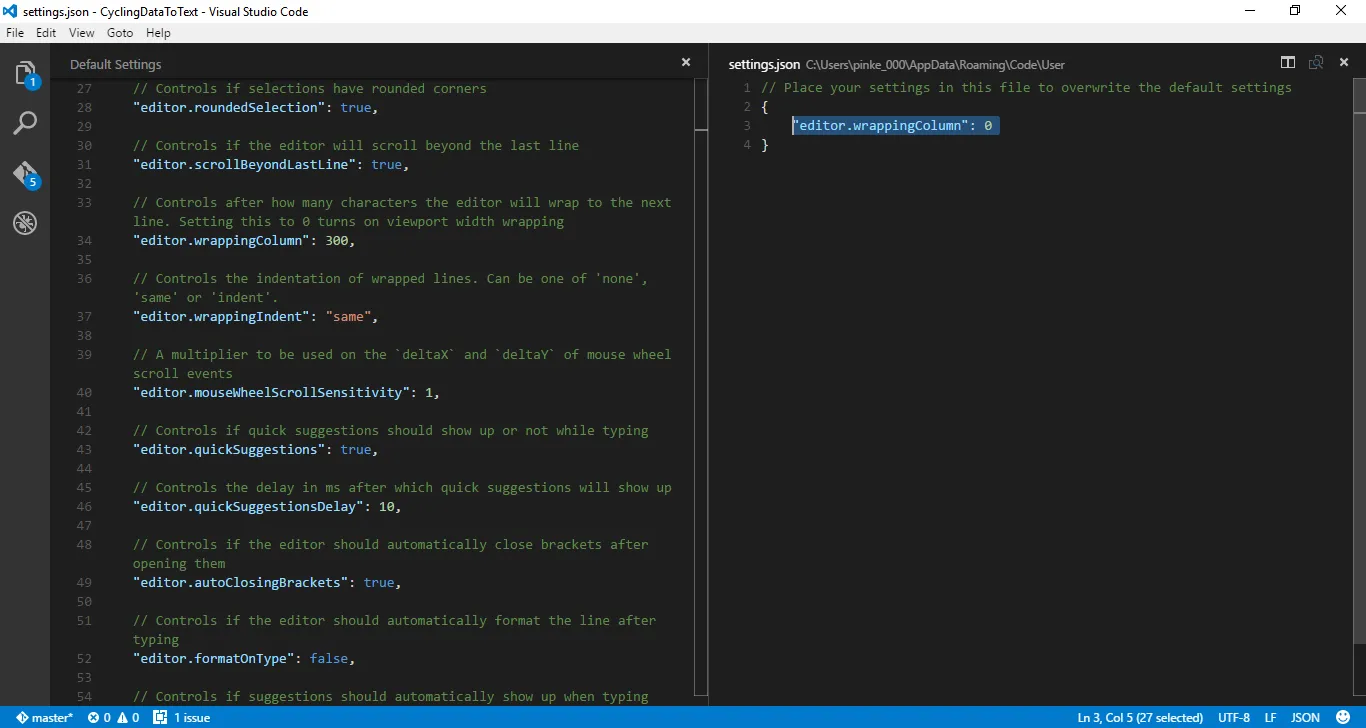Close the Default Settings tab
Image resolution: width=1366 pixels, height=728 pixels.
686,62
